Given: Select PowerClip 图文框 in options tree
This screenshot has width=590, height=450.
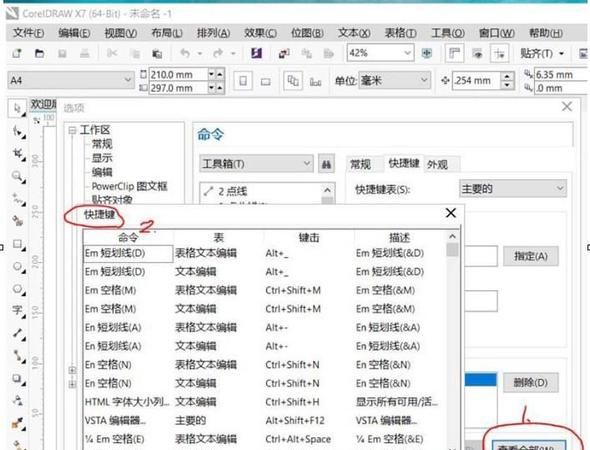Looking at the screenshot, I should click(x=129, y=186).
